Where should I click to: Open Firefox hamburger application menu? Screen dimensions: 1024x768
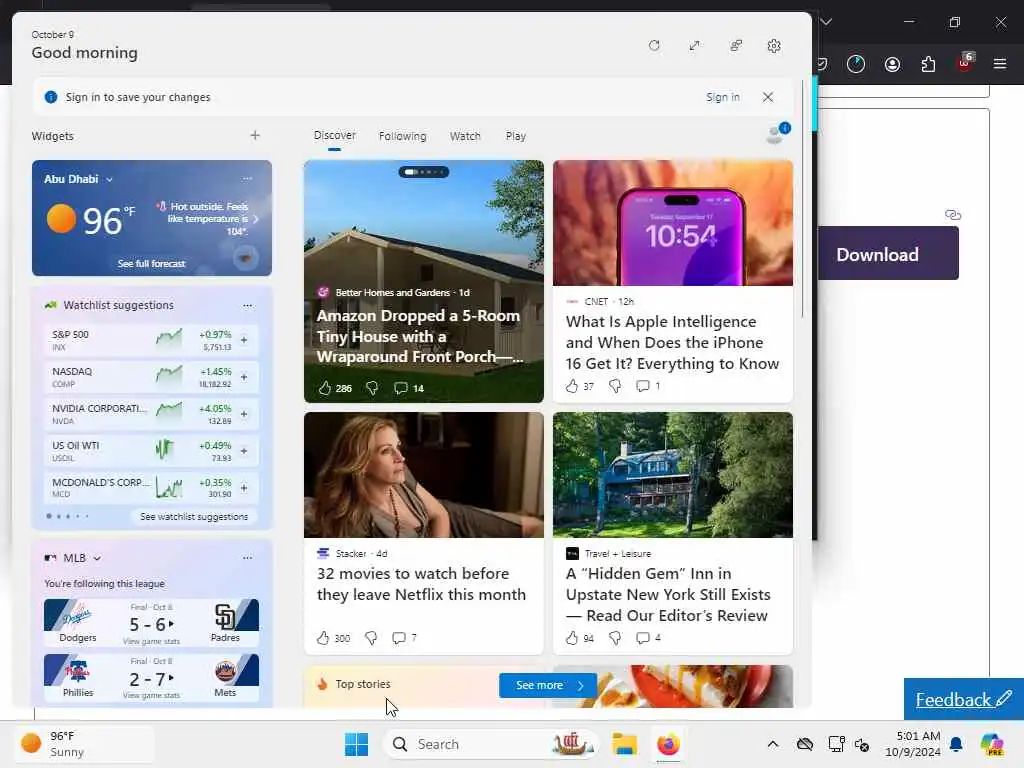pos(1000,64)
